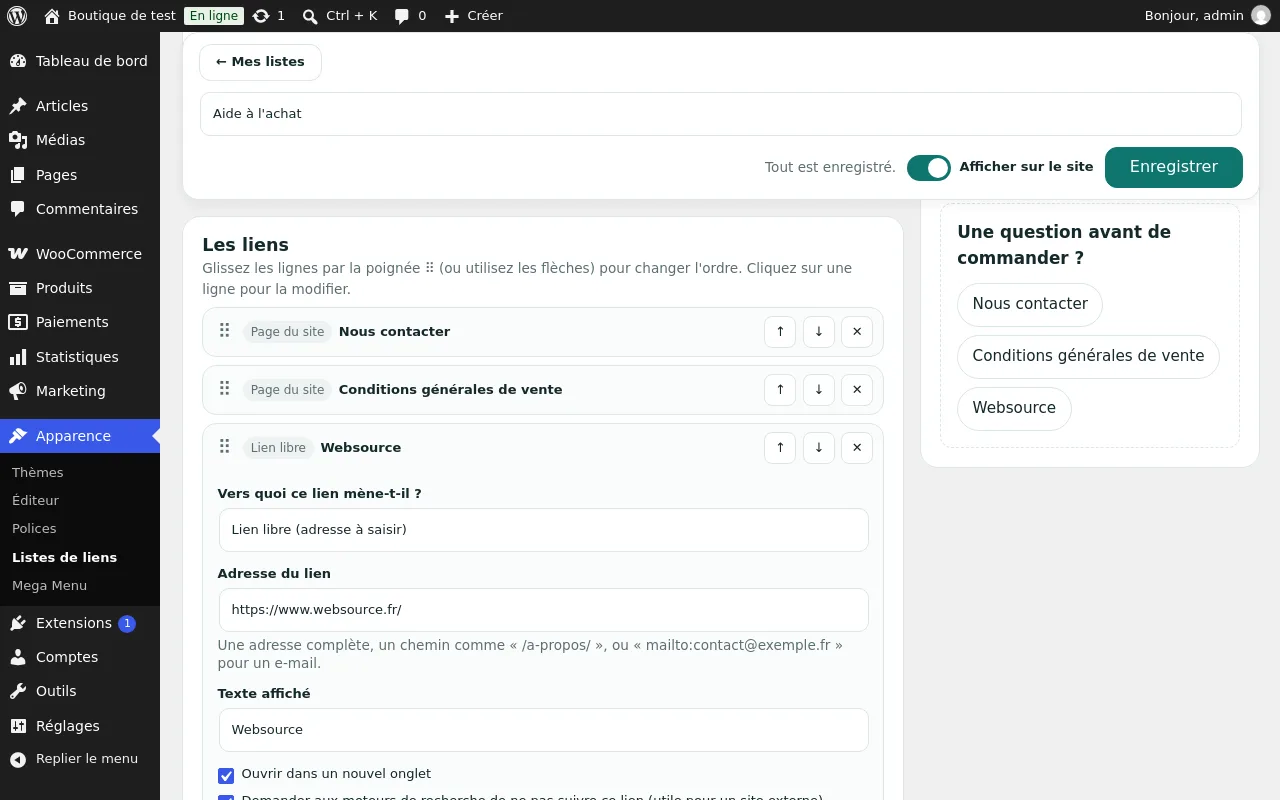Click the Tout est enregistré status text
1280x800 pixels.
coord(830,168)
